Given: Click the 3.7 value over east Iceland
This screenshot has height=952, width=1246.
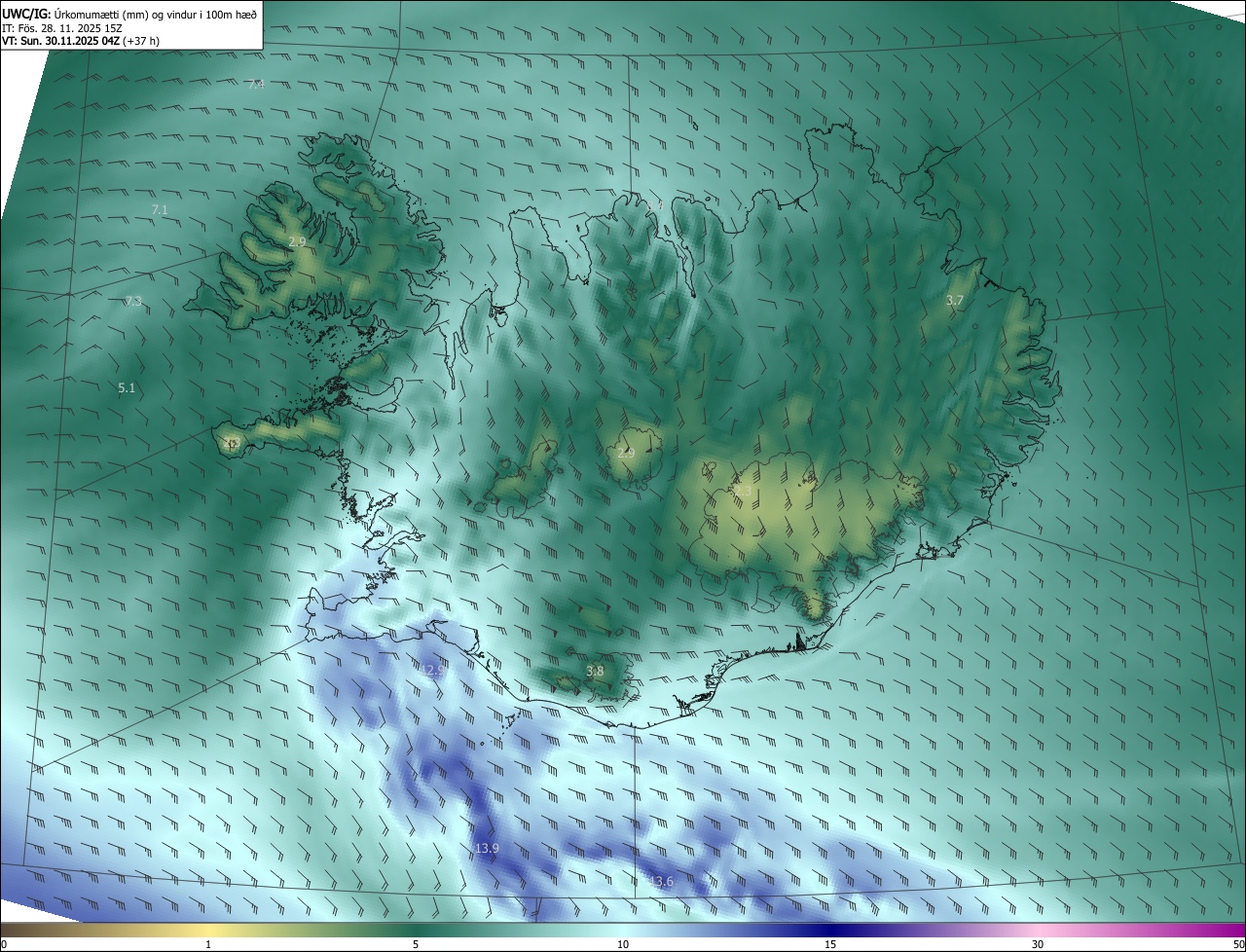Looking at the screenshot, I should 955,302.
